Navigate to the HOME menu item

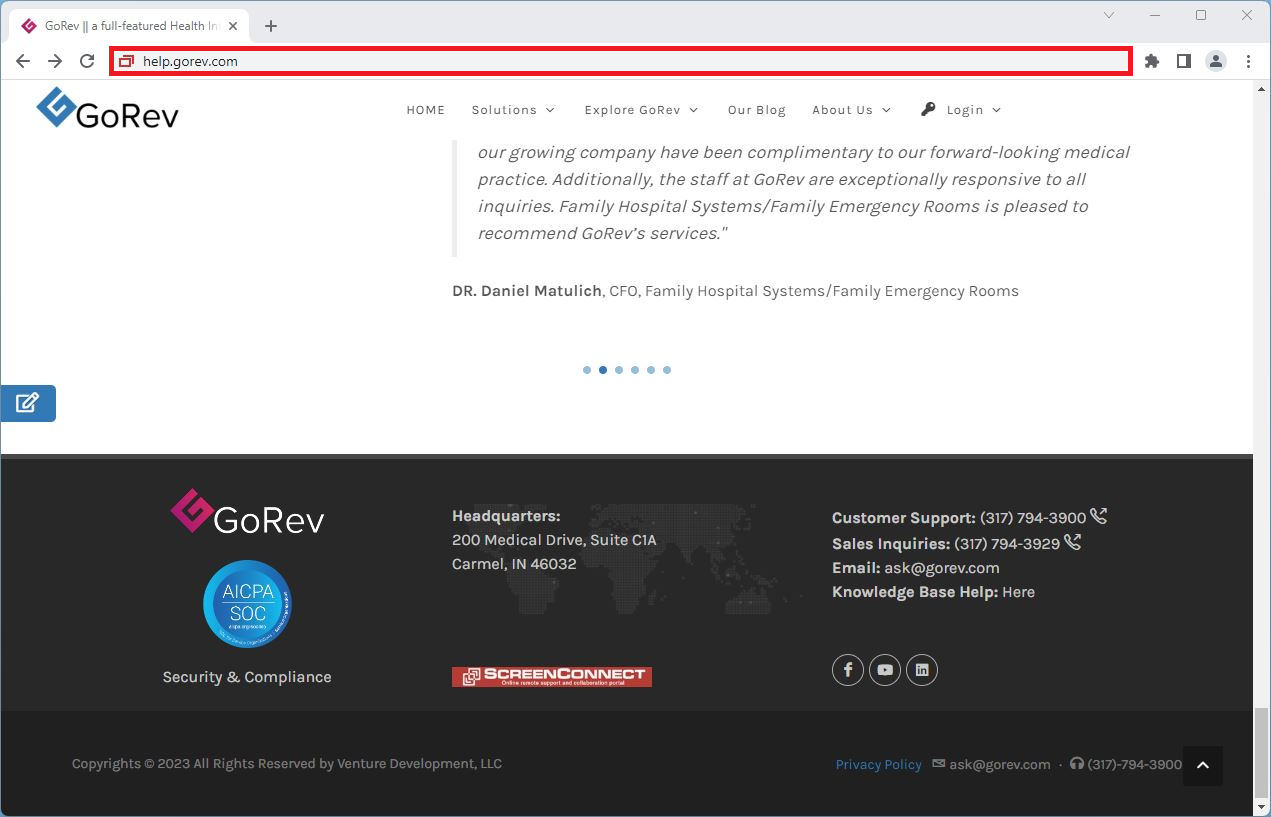pos(426,110)
